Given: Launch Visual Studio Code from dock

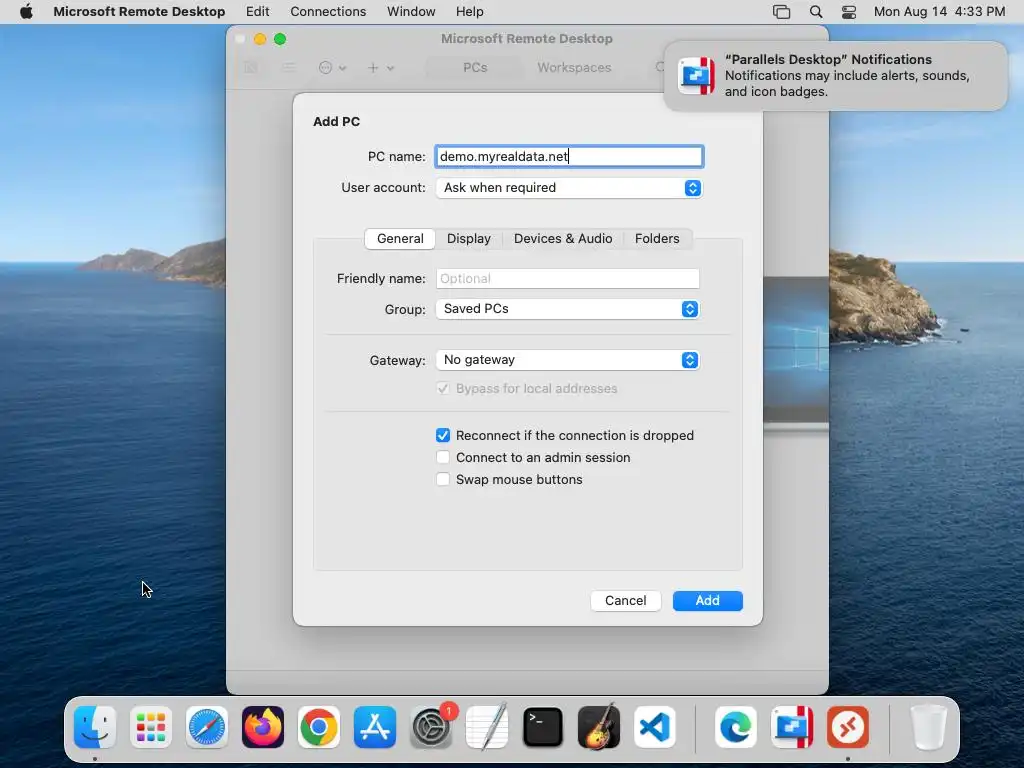Looking at the screenshot, I should (x=655, y=727).
